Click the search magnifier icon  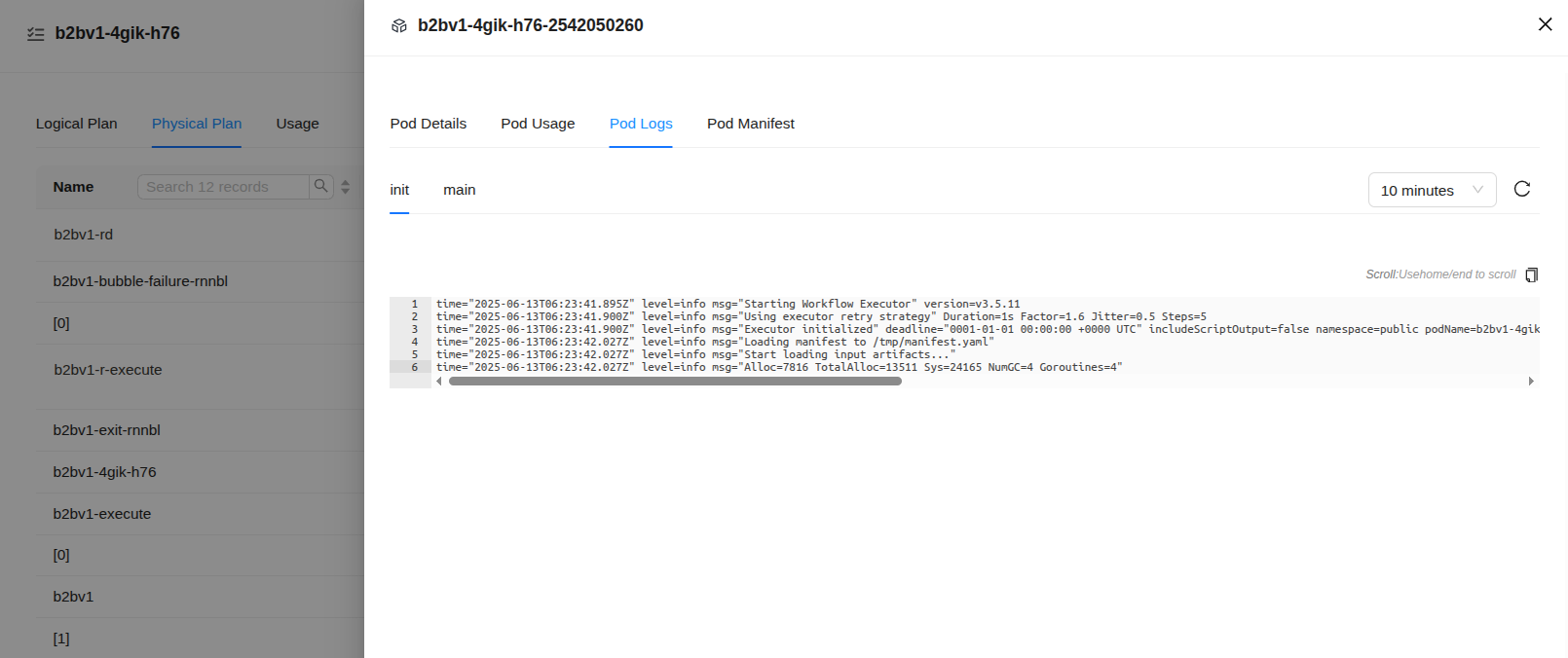click(321, 186)
